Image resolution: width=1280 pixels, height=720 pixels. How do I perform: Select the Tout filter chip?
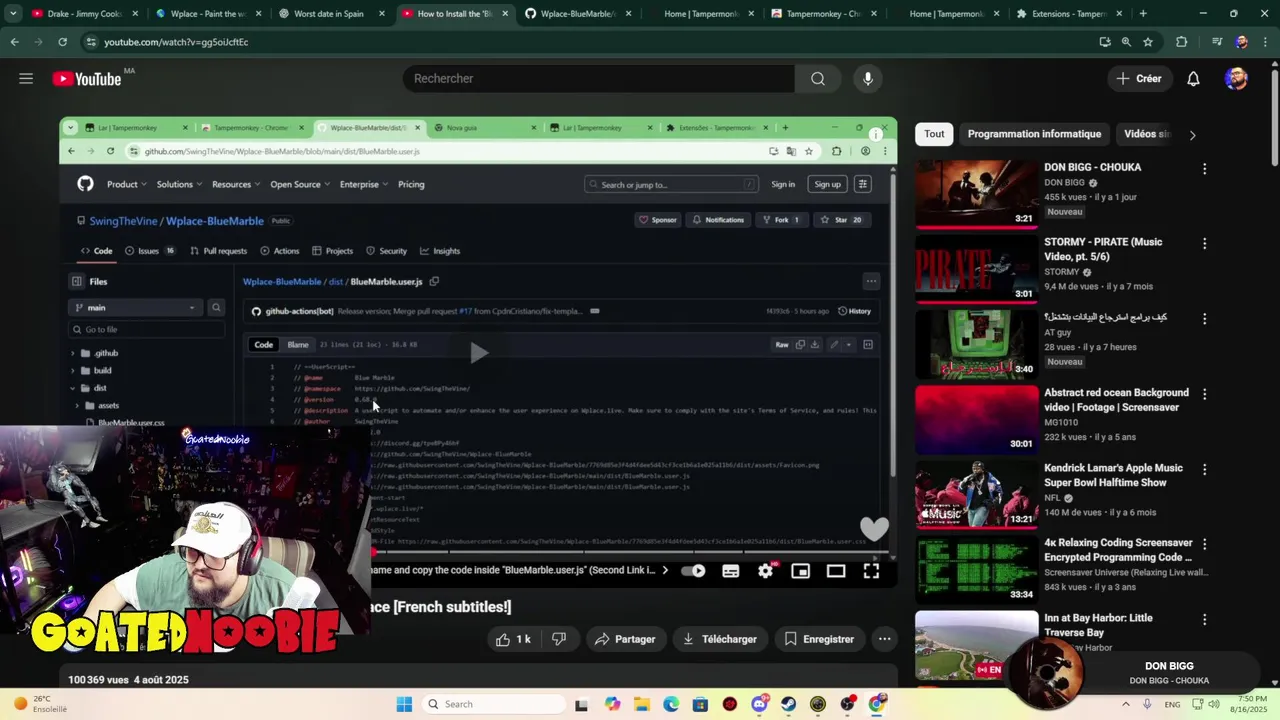click(x=934, y=134)
